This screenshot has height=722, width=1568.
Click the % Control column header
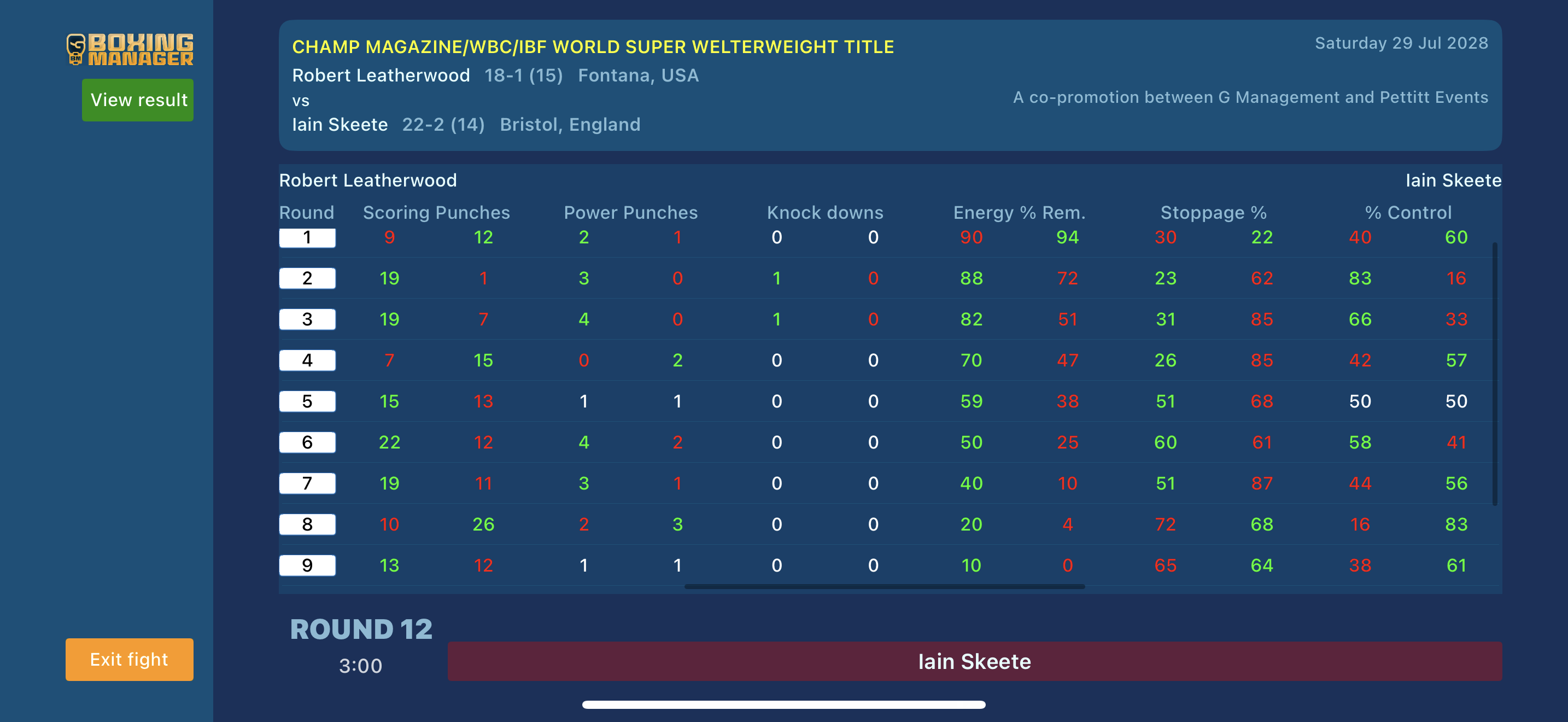(1408, 212)
